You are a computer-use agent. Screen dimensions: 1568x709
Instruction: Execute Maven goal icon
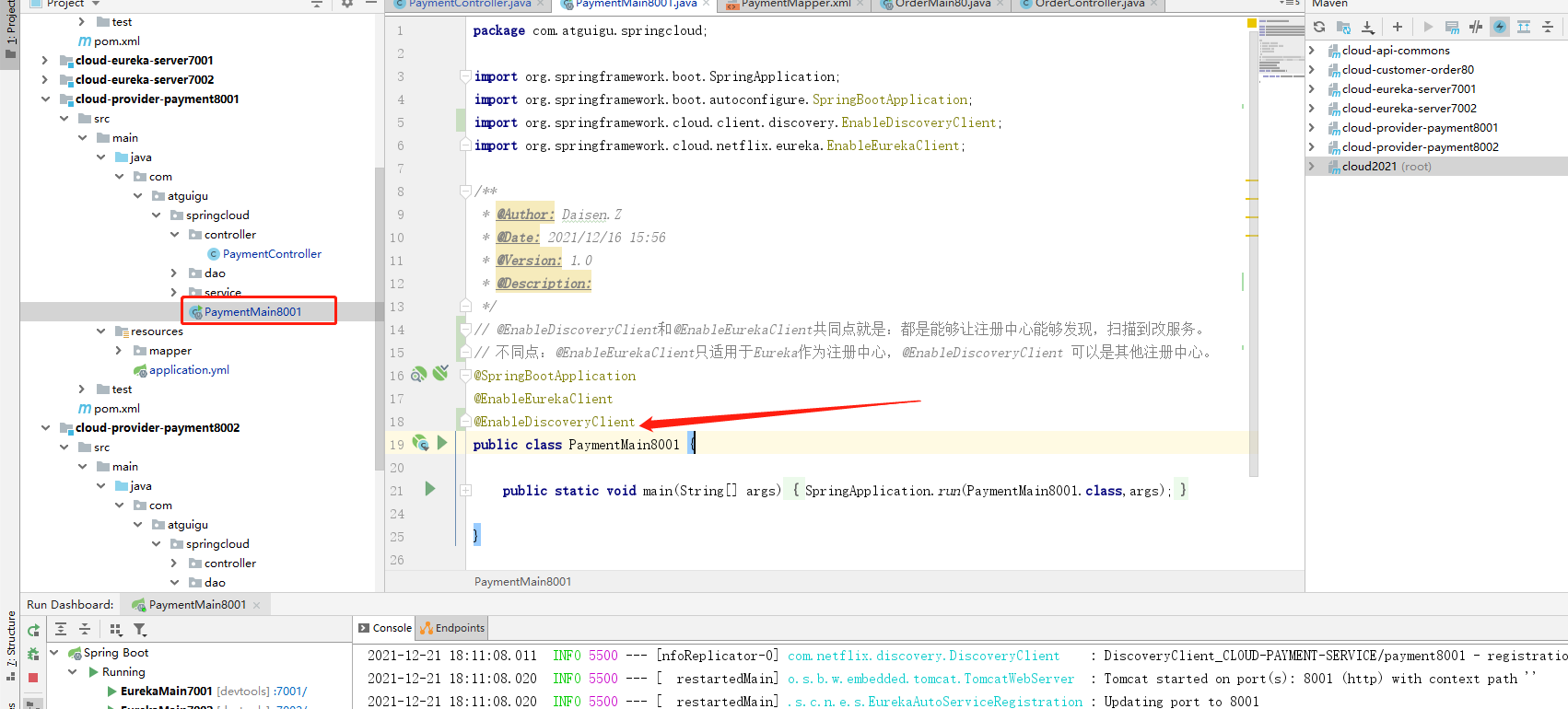pos(1452,27)
